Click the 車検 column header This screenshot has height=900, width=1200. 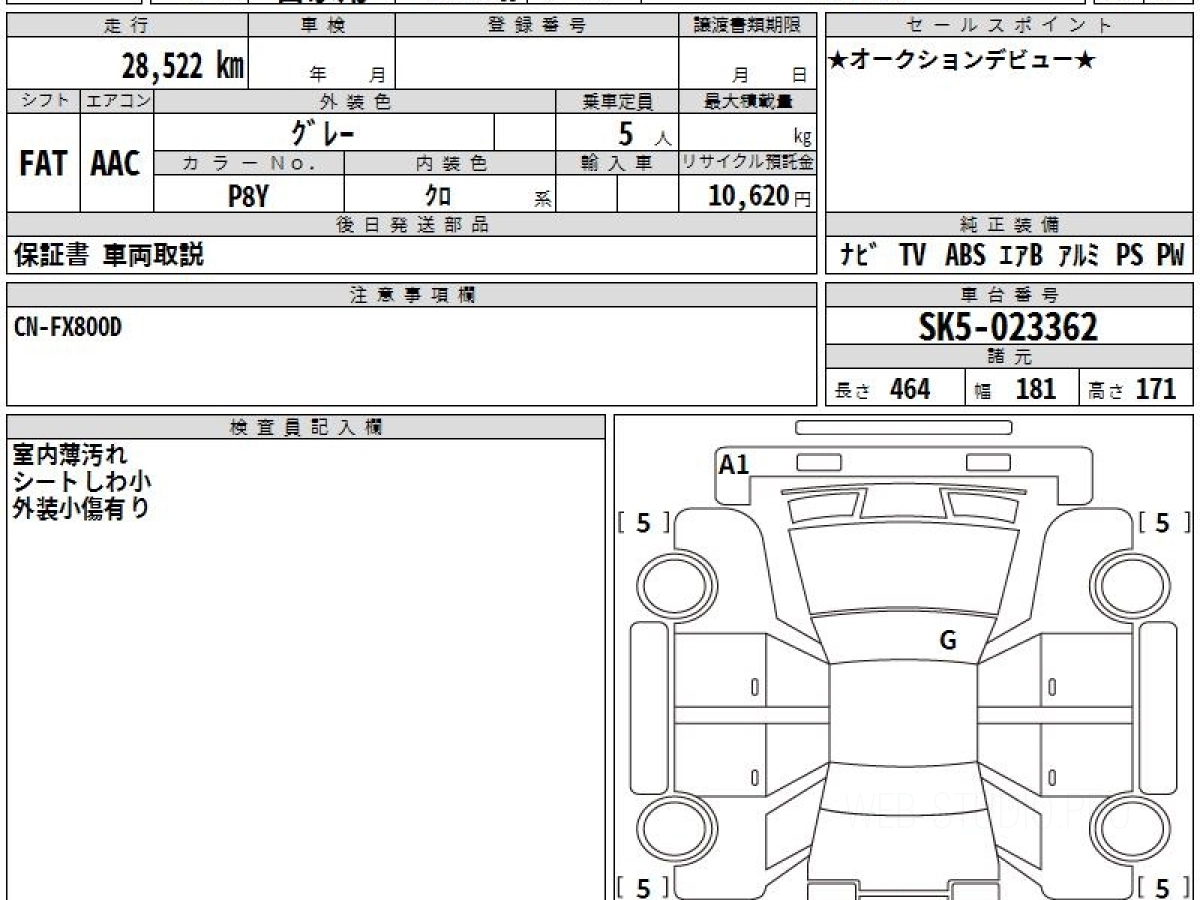pos(322,26)
